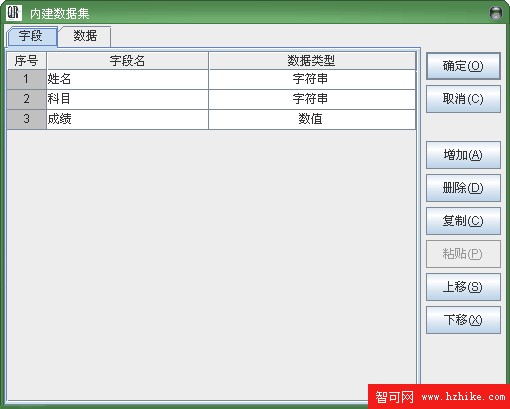
Task: Click the 字段名 column header
Action: (x=127, y=61)
